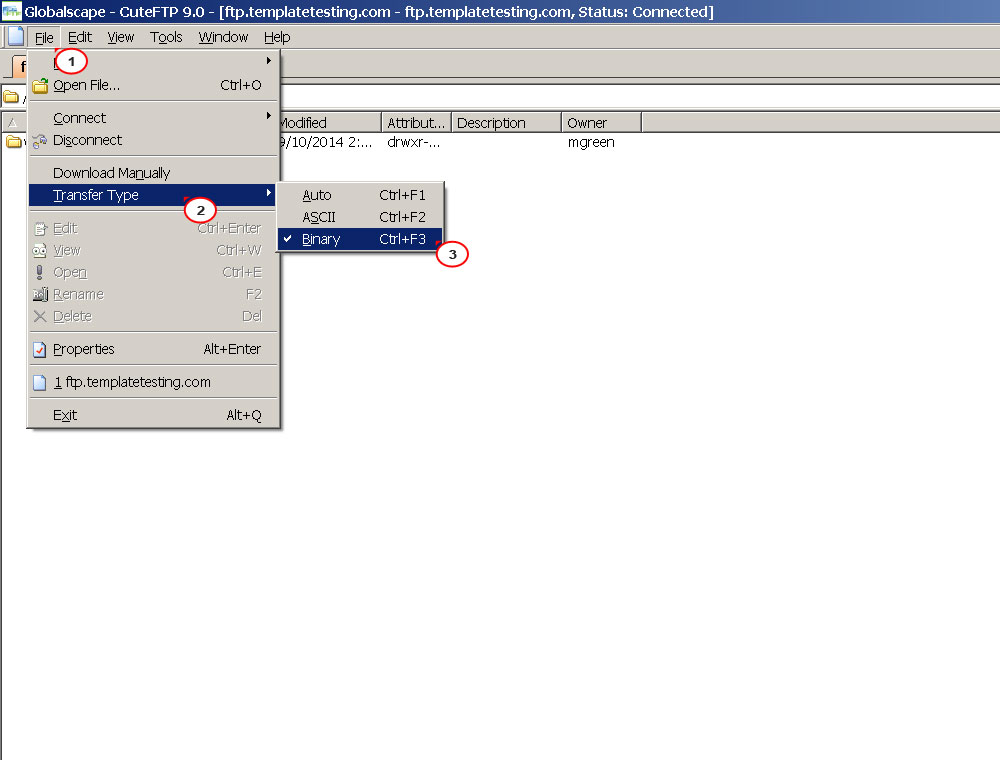
Task: Click View item in the File menu
Action: pos(154,250)
